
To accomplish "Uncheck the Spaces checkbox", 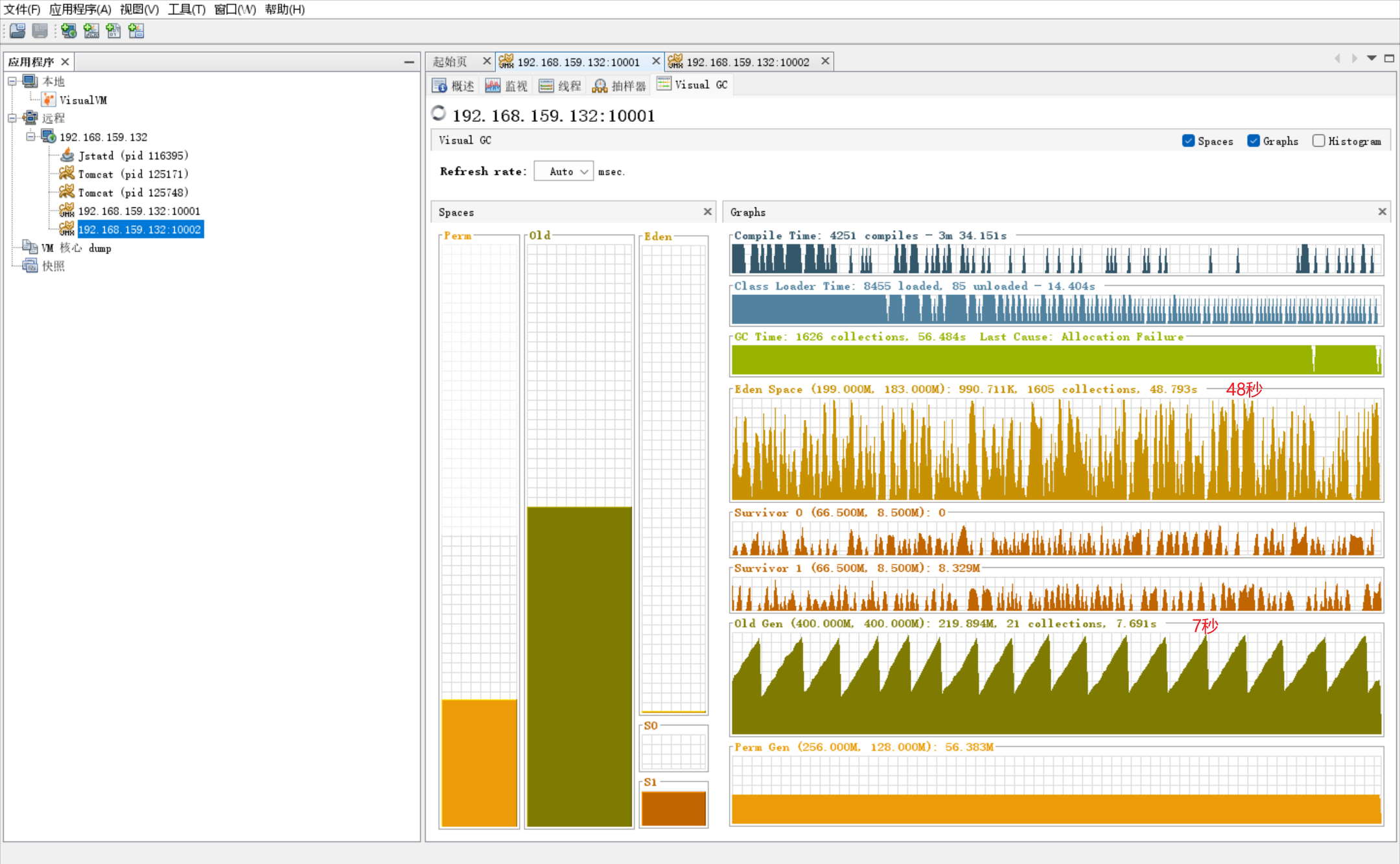I will tap(1188, 141).
